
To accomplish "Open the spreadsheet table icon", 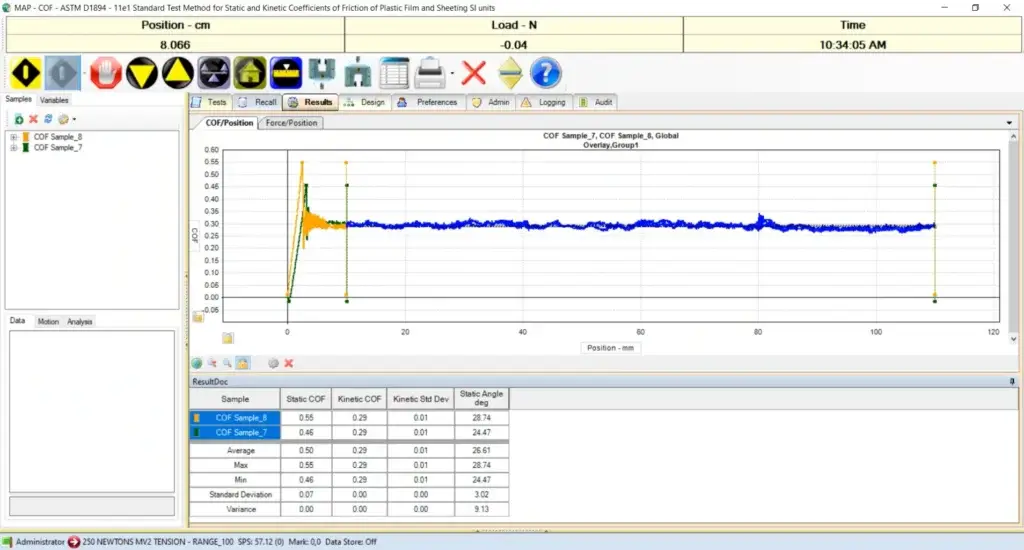I will pos(394,73).
